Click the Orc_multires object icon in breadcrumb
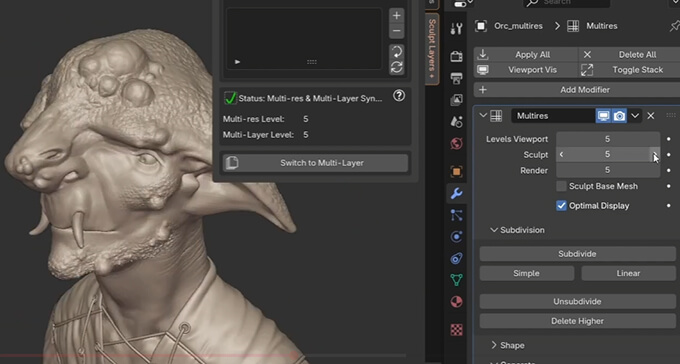This screenshot has height=364, width=680. [481, 26]
